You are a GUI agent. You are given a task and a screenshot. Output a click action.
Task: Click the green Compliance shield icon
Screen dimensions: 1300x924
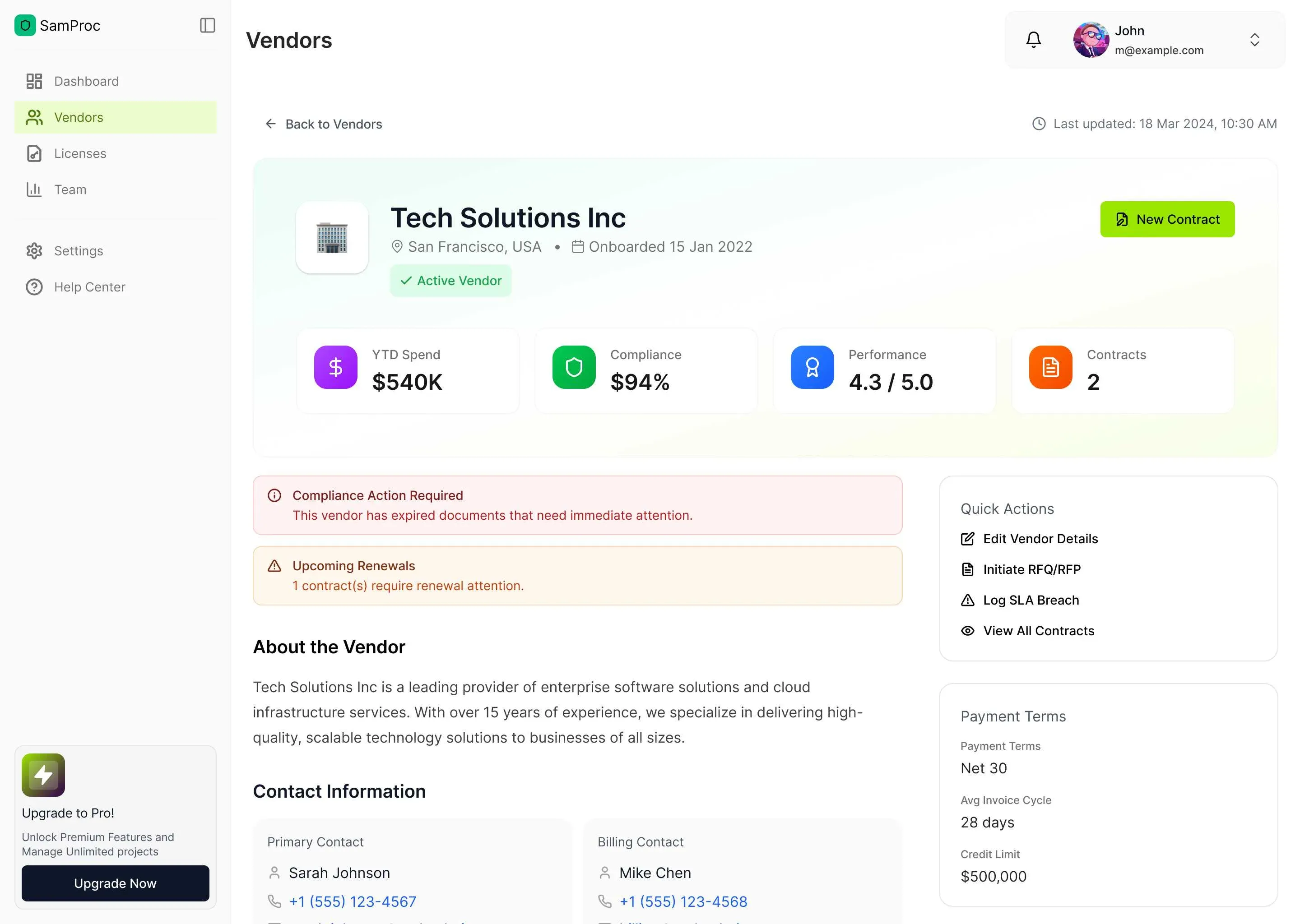(x=574, y=367)
